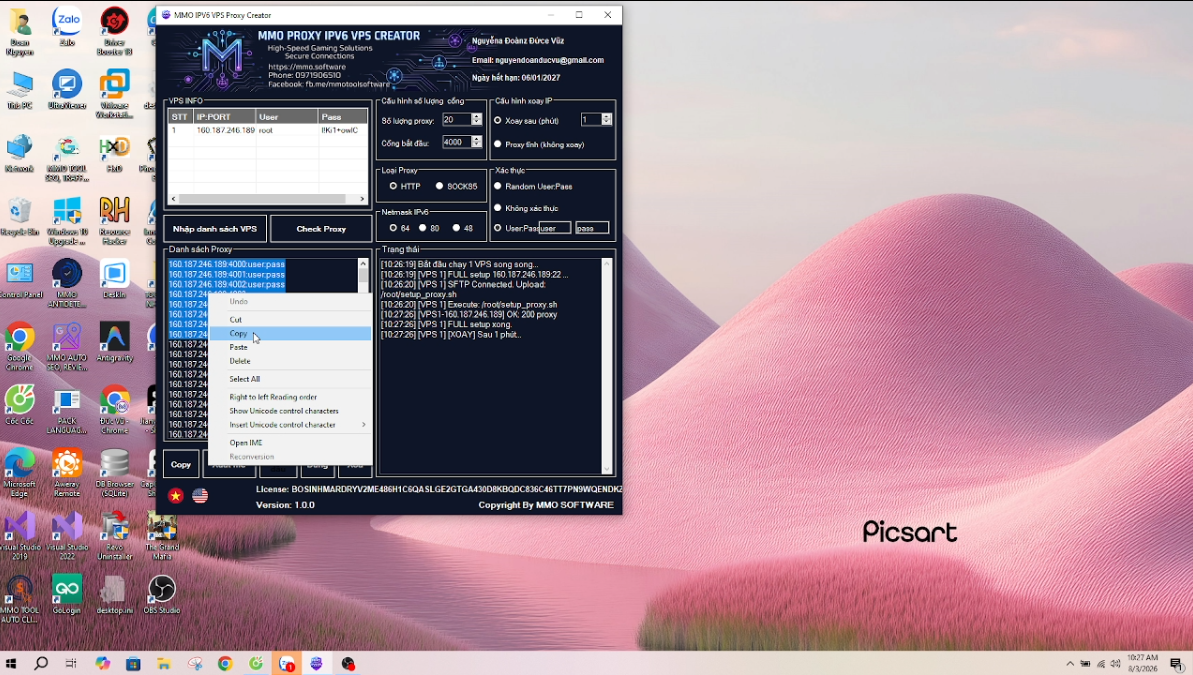Select Random User:Pass authentication
The image size is (1193, 675).
pyautogui.click(x=498, y=186)
